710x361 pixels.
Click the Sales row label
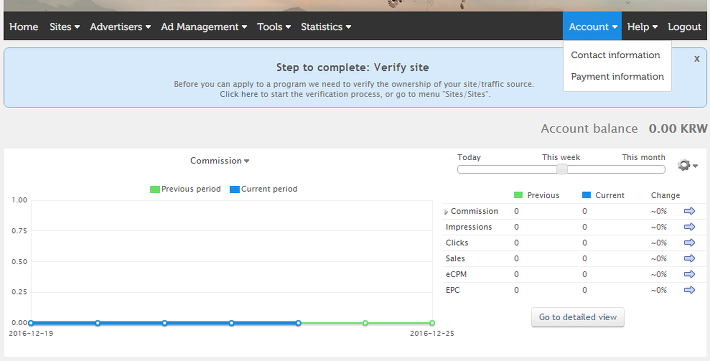coord(455,259)
